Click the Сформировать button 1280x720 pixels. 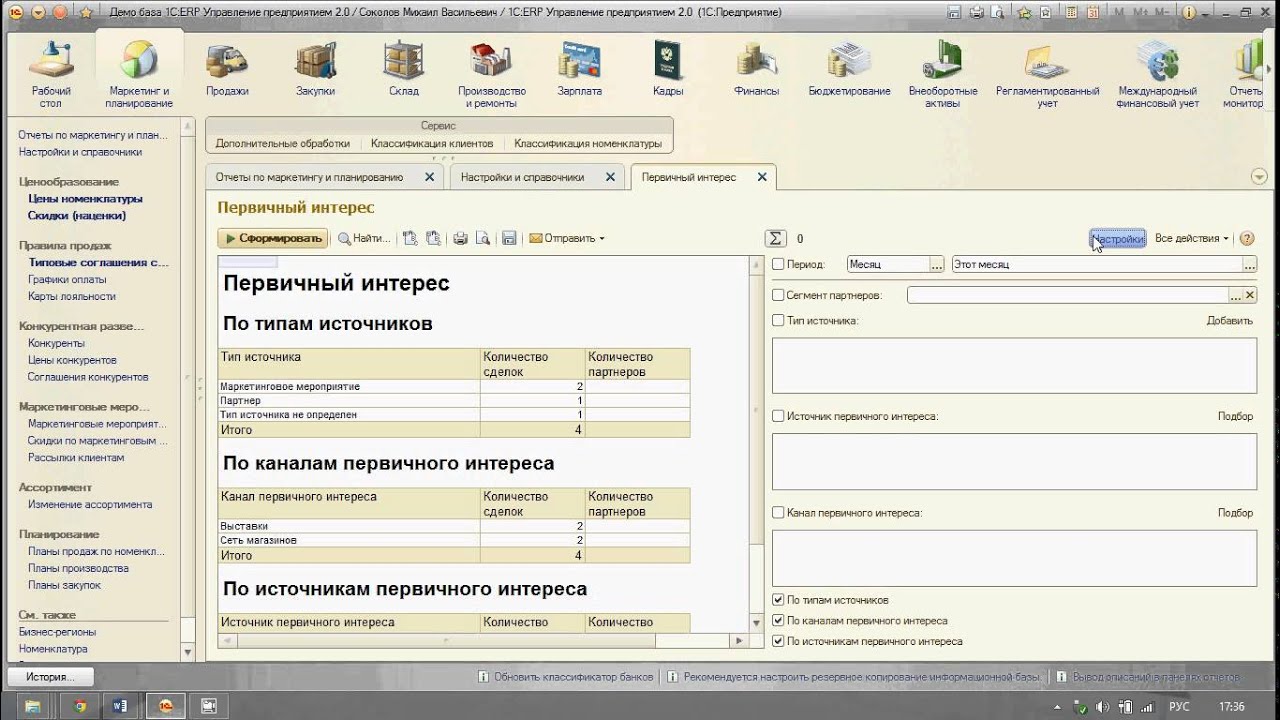point(273,238)
